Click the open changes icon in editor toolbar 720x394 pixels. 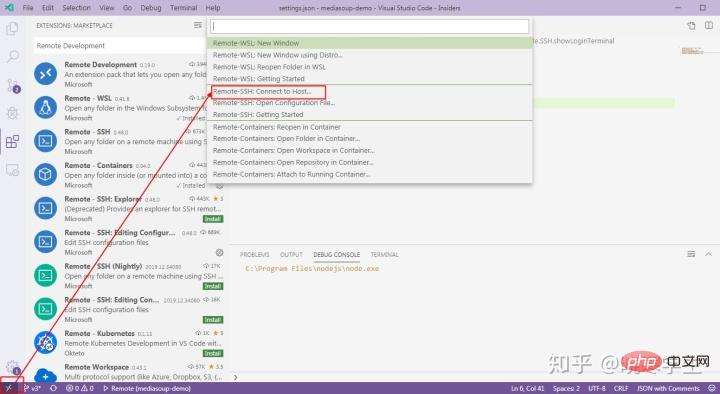(691, 26)
